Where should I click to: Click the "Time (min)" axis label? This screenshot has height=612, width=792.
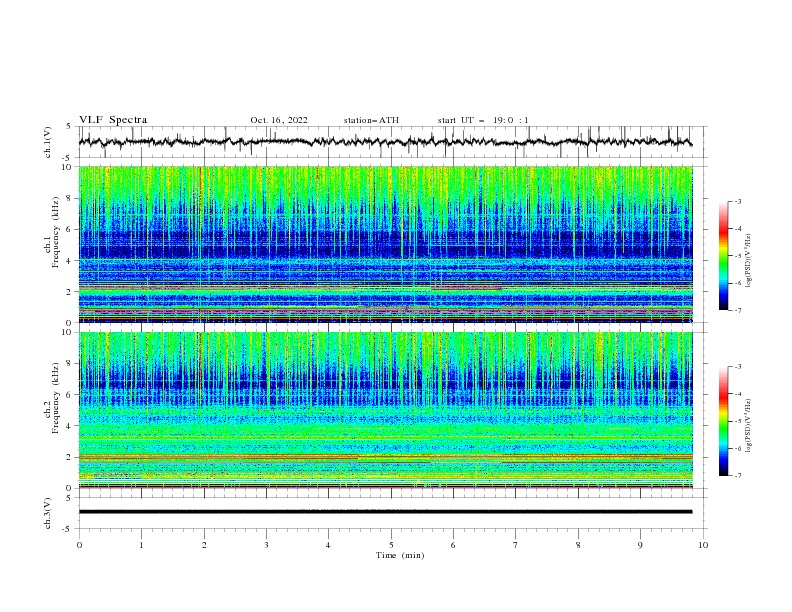(400, 555)
